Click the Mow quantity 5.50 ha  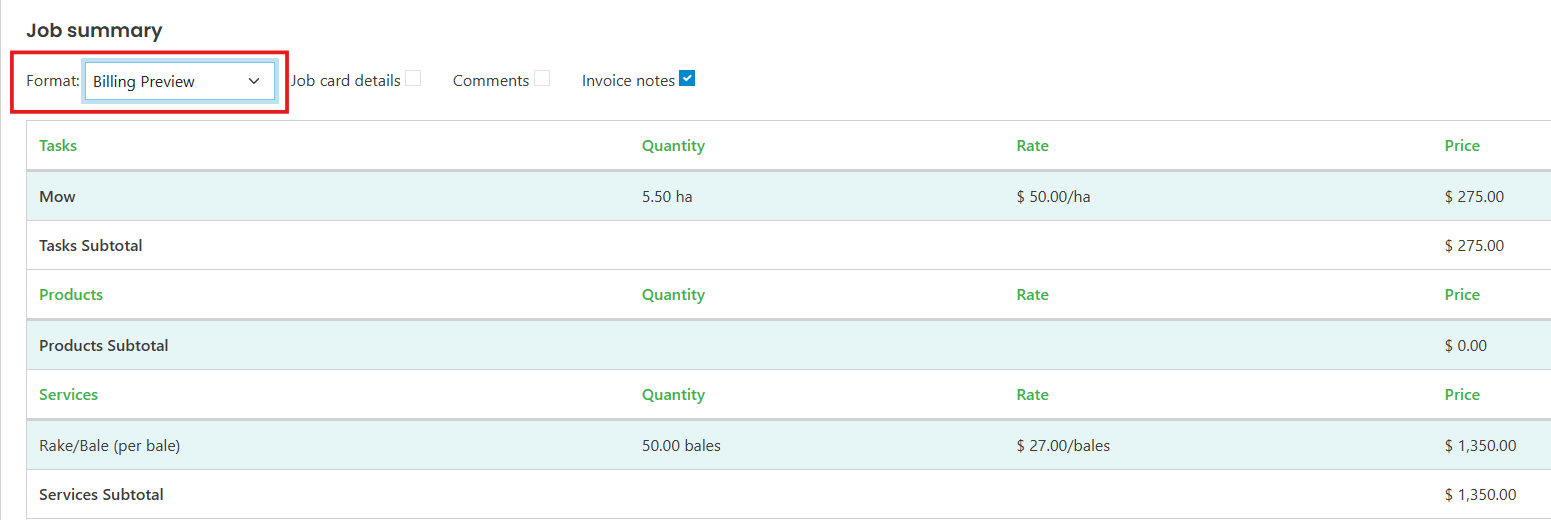pyautogui.click(x=667, y=197)
